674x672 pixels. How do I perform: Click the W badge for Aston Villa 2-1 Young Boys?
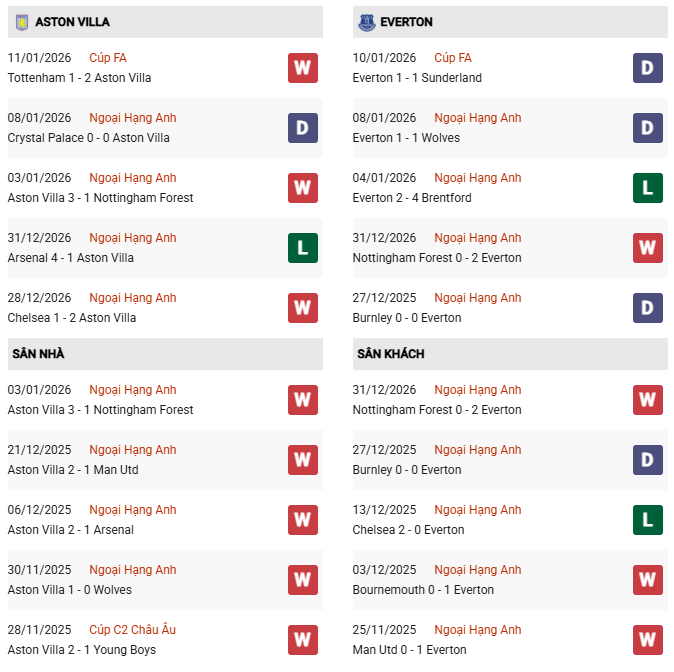[303, 640]
